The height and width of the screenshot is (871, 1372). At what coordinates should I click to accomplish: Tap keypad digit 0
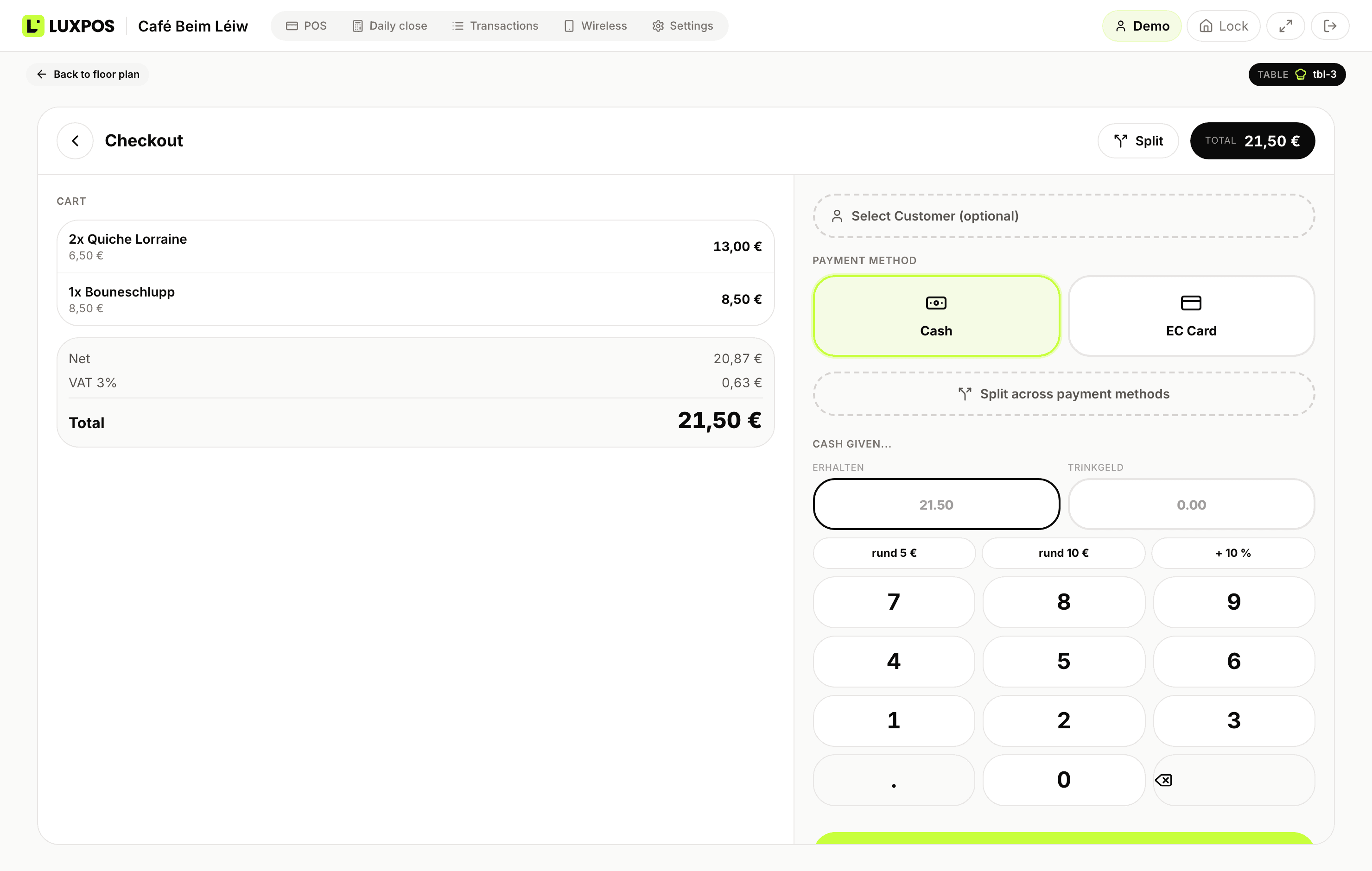(1064, 780)
